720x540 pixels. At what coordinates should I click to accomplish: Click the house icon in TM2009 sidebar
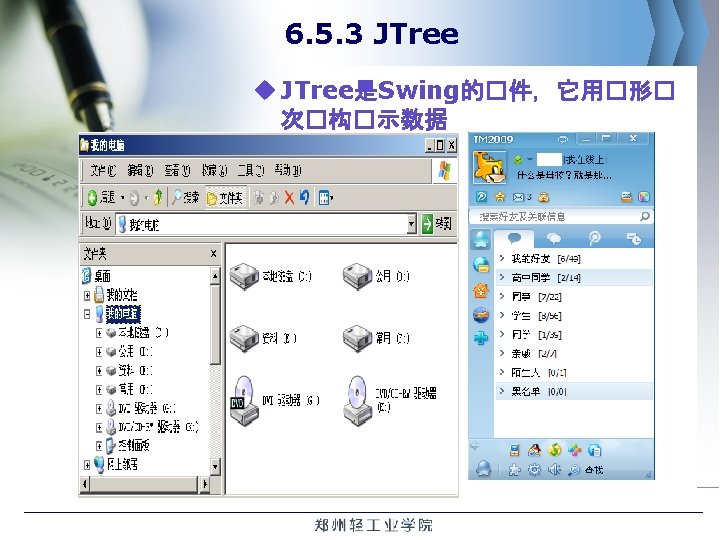click(481, 291)
